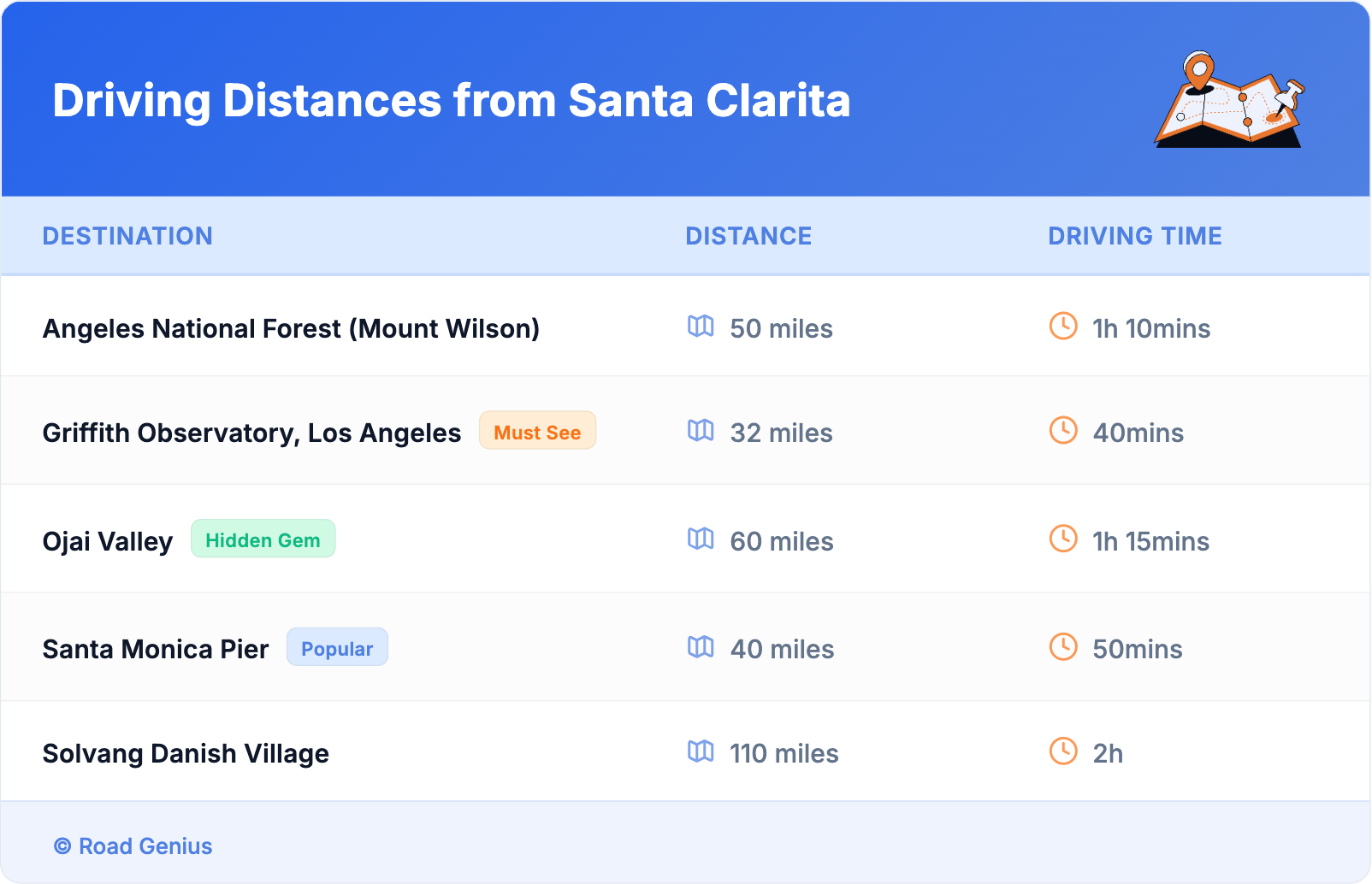Click the map icon beside 50 miles
The image size is (1372, 884).
click(701, 327)
